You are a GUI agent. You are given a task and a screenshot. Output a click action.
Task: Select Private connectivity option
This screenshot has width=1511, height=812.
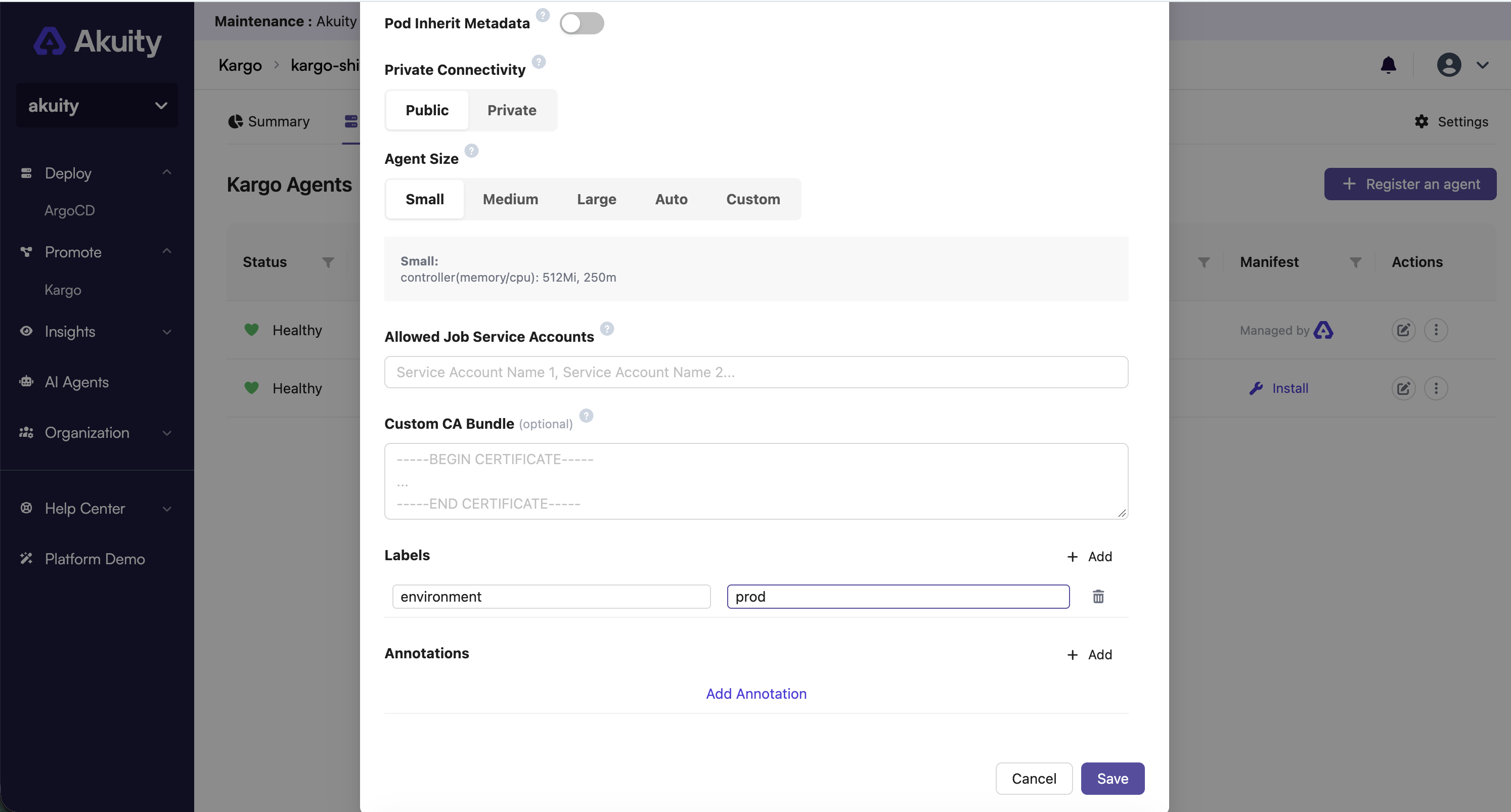pyautogui.click(x=511, y=110)
